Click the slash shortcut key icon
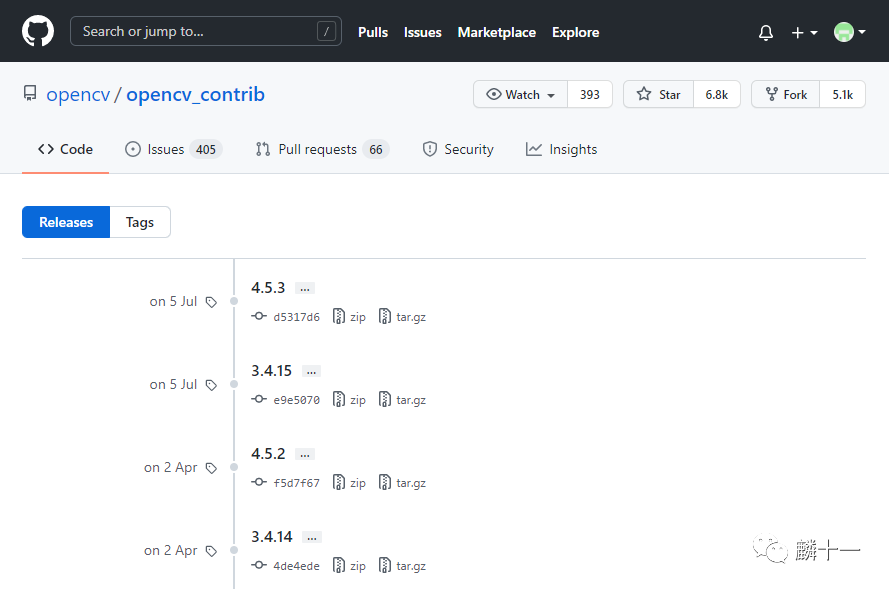This screenshot has width=889, height=589. [326, 32]
